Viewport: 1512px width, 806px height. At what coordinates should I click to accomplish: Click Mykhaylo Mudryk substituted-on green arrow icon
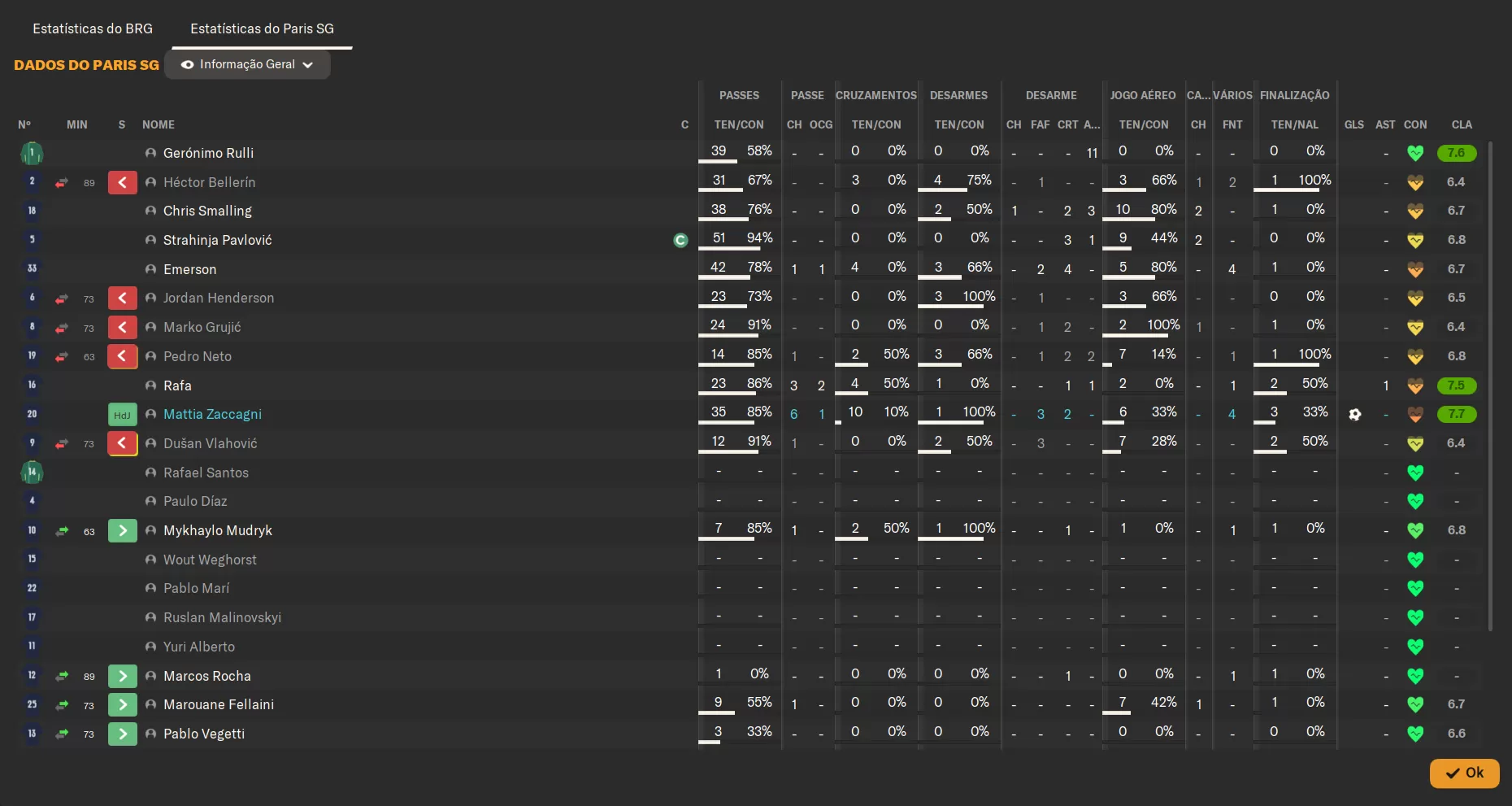(123, 531)
